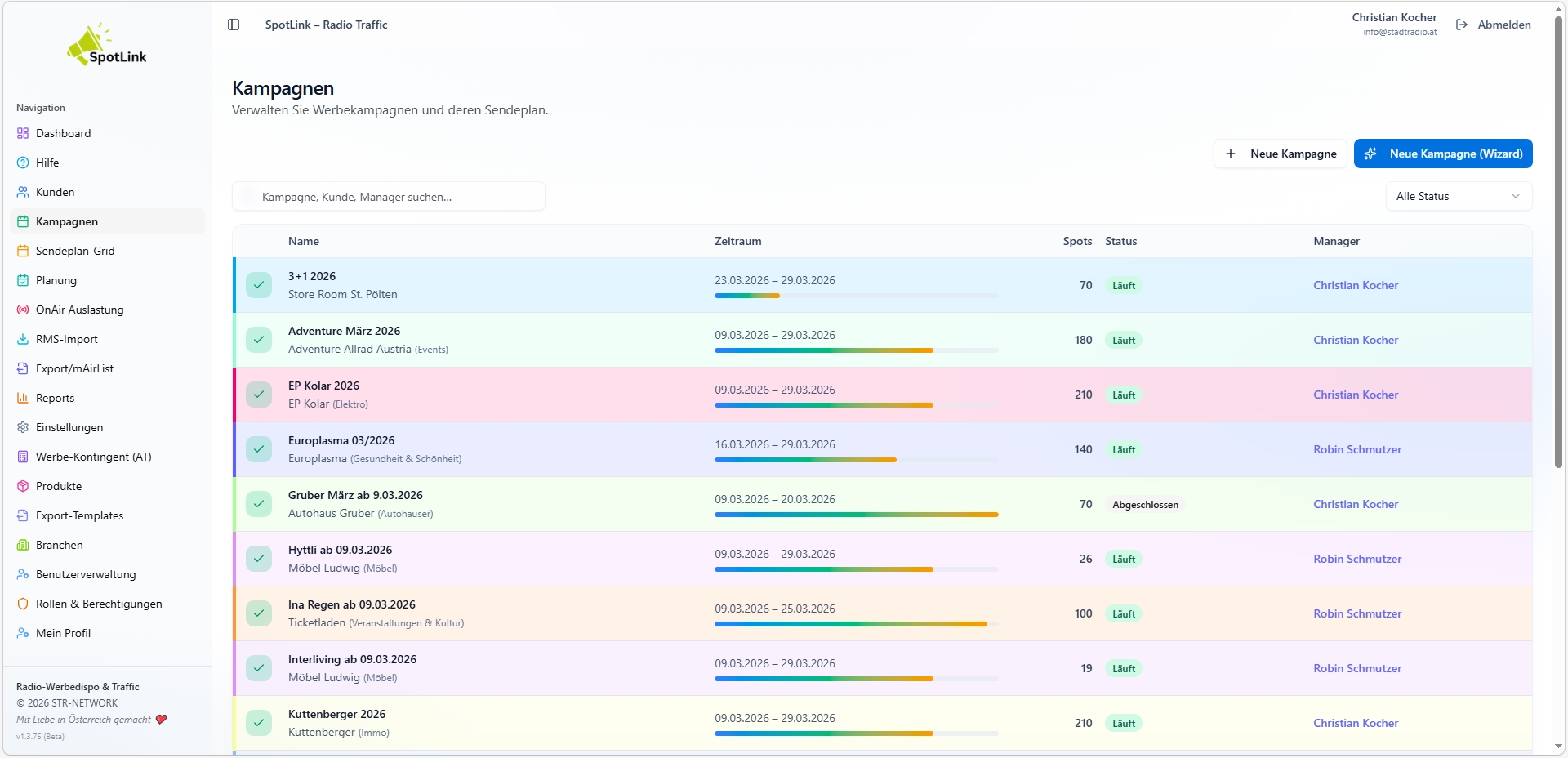
Task: Toggle checkbox for EP Kolar 2026
Action: coord(259,395)
